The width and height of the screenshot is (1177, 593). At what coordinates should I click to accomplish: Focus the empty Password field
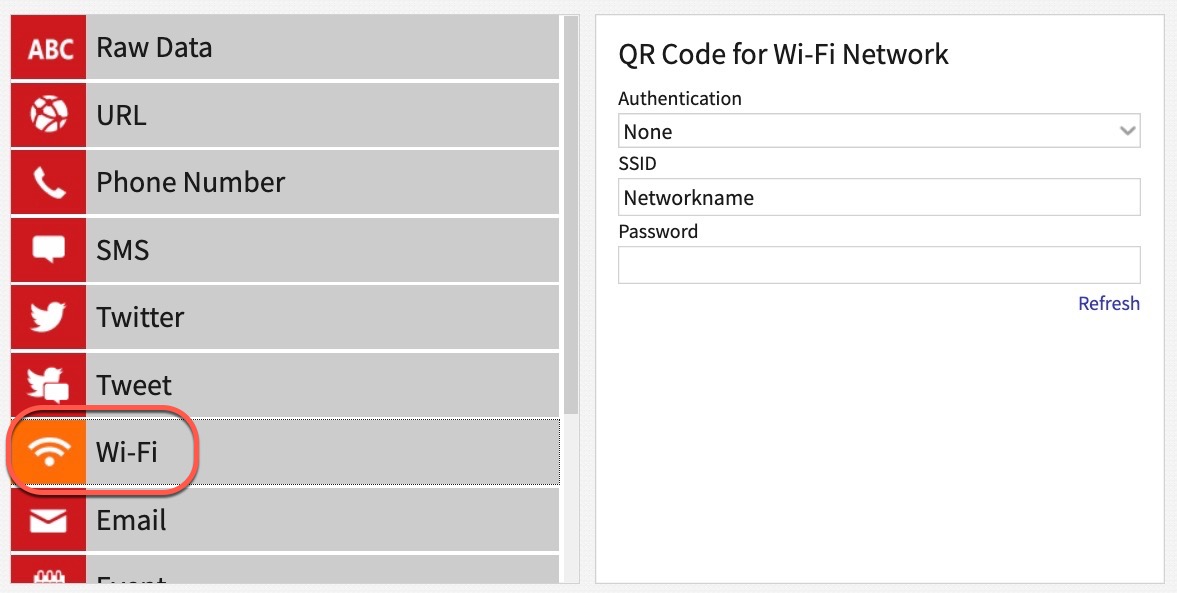coord(878,265)
